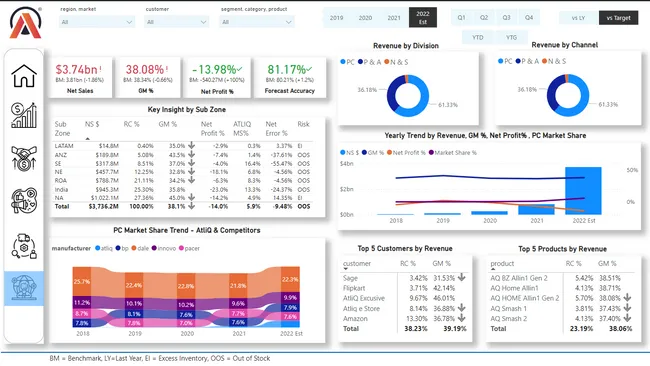This screenshot has width=650, height=366.
Task: Open the executive view globe icon
Action: point(24,288)
